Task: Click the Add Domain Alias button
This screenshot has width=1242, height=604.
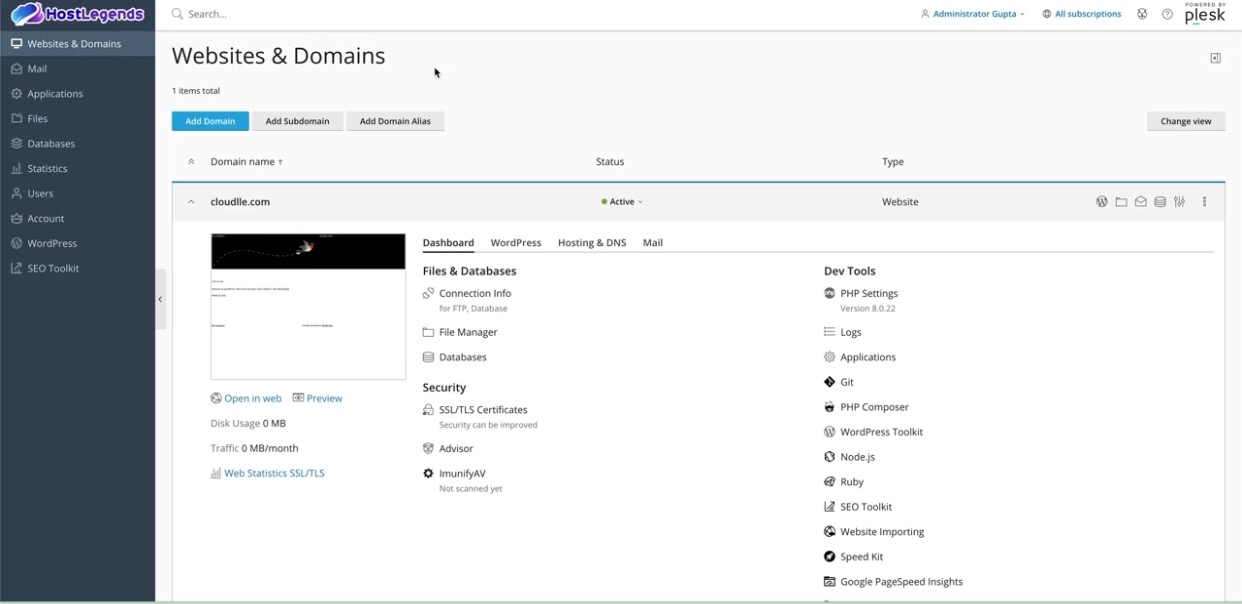Action: tap(395, 121)
